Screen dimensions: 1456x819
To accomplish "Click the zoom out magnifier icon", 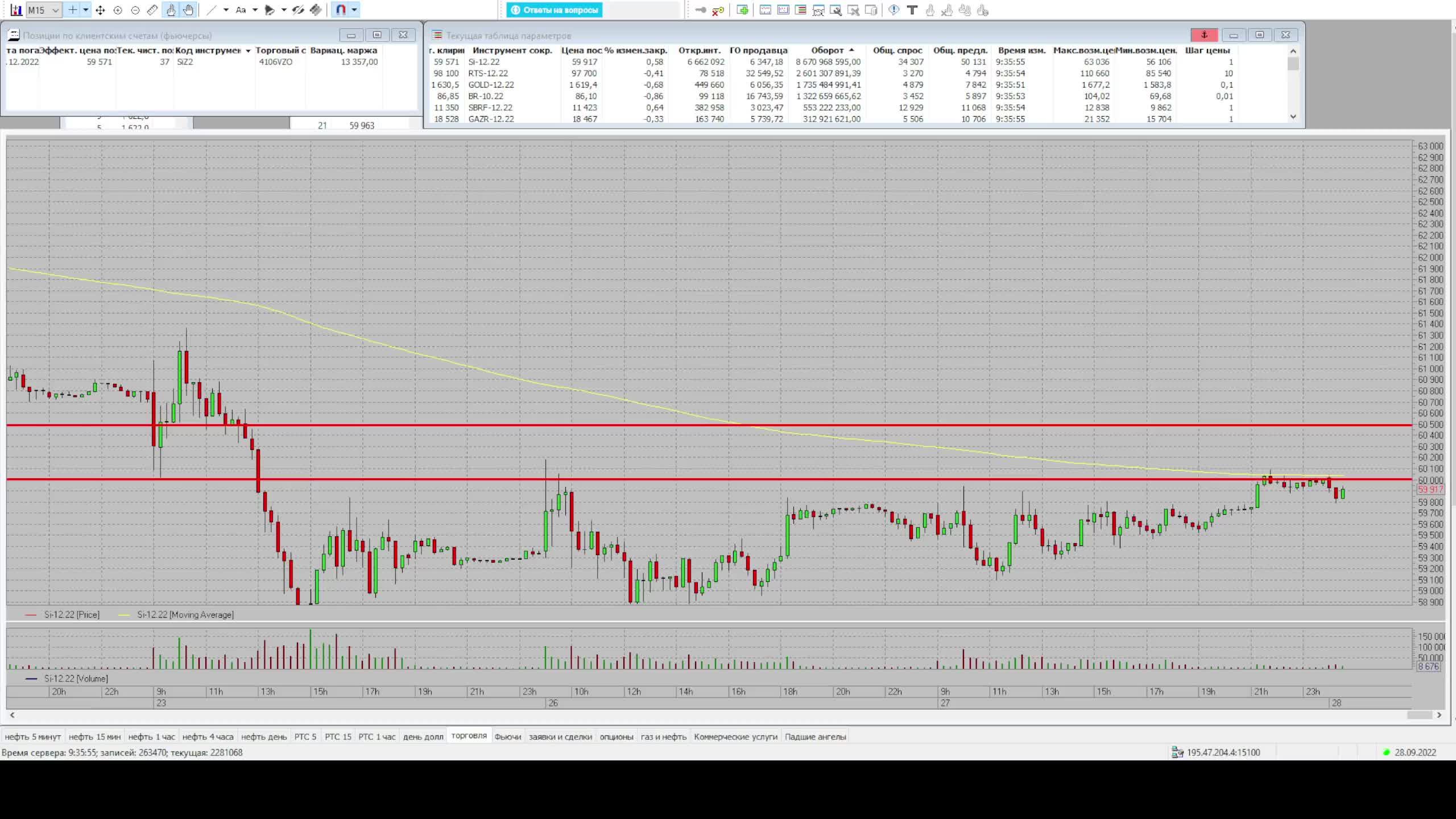I will [x=135, y=10].
